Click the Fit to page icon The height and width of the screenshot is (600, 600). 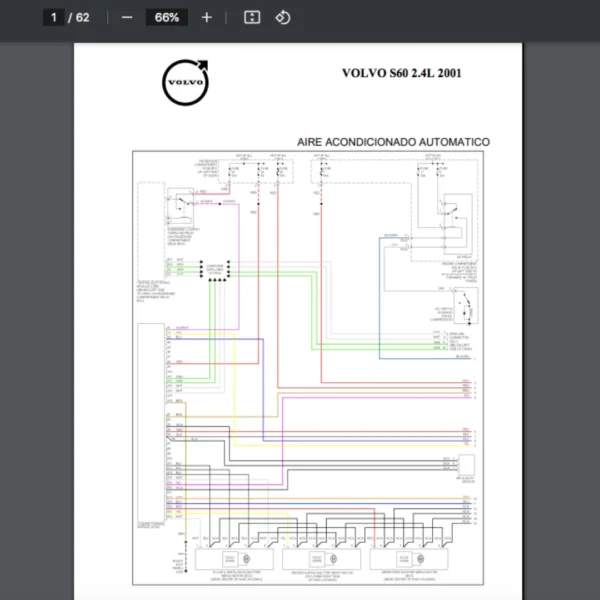click(x=253, y=17)
